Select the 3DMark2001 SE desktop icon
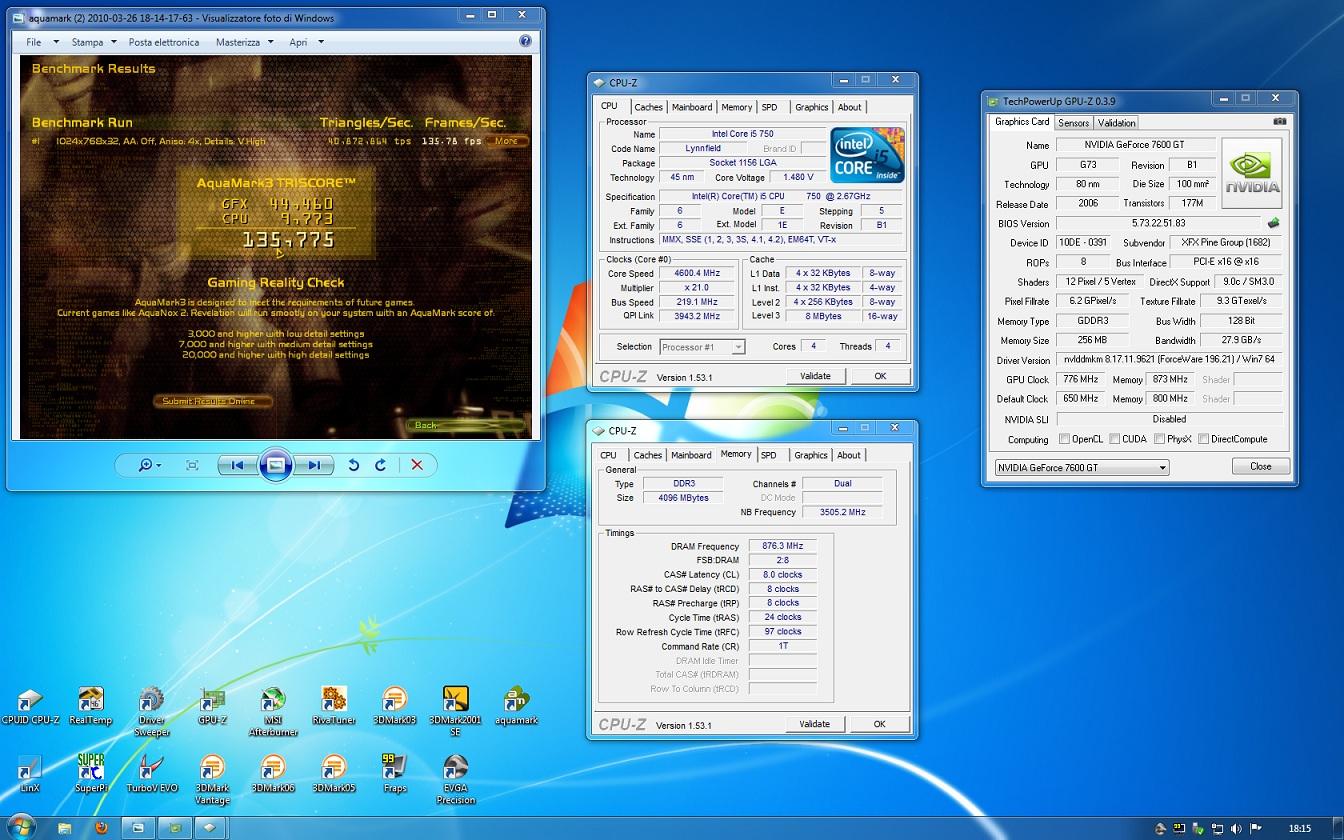The height and width of the screenshot is (840, 1344). 455,712
